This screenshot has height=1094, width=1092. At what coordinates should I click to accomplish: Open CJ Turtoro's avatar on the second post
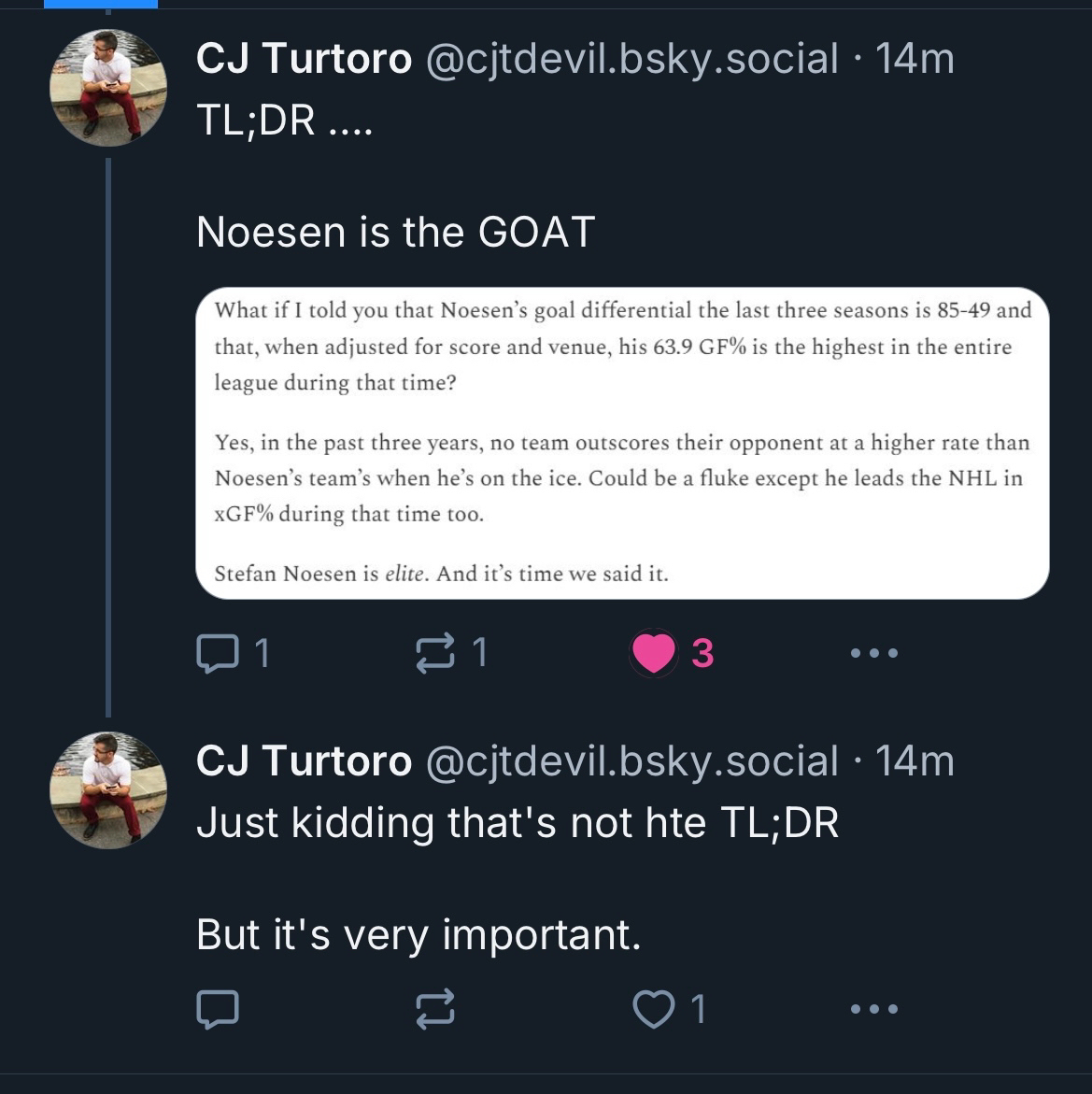tap(108, 789)
